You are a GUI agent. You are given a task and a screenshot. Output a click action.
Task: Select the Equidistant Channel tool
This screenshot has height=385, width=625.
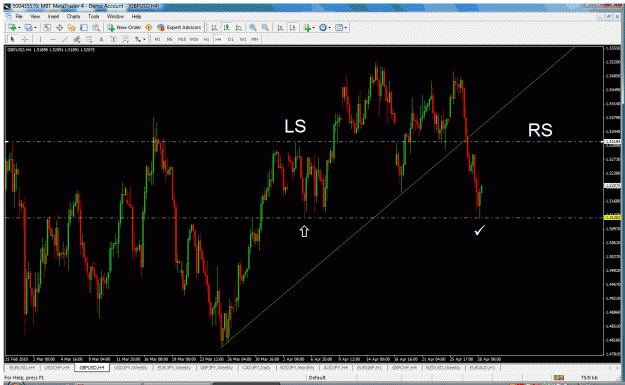(x=77, y=39)
